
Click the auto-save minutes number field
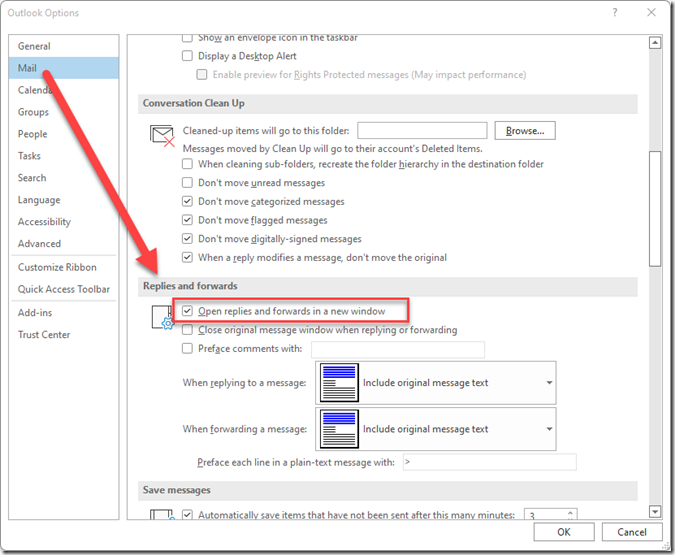coord(545,515)
